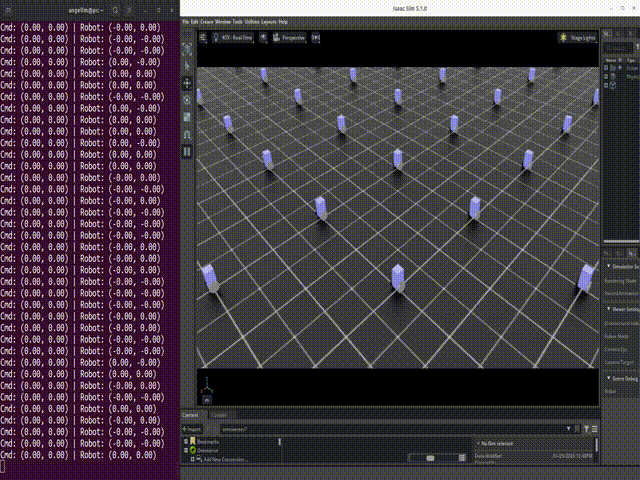Open the Window menu

pos(223,21)
